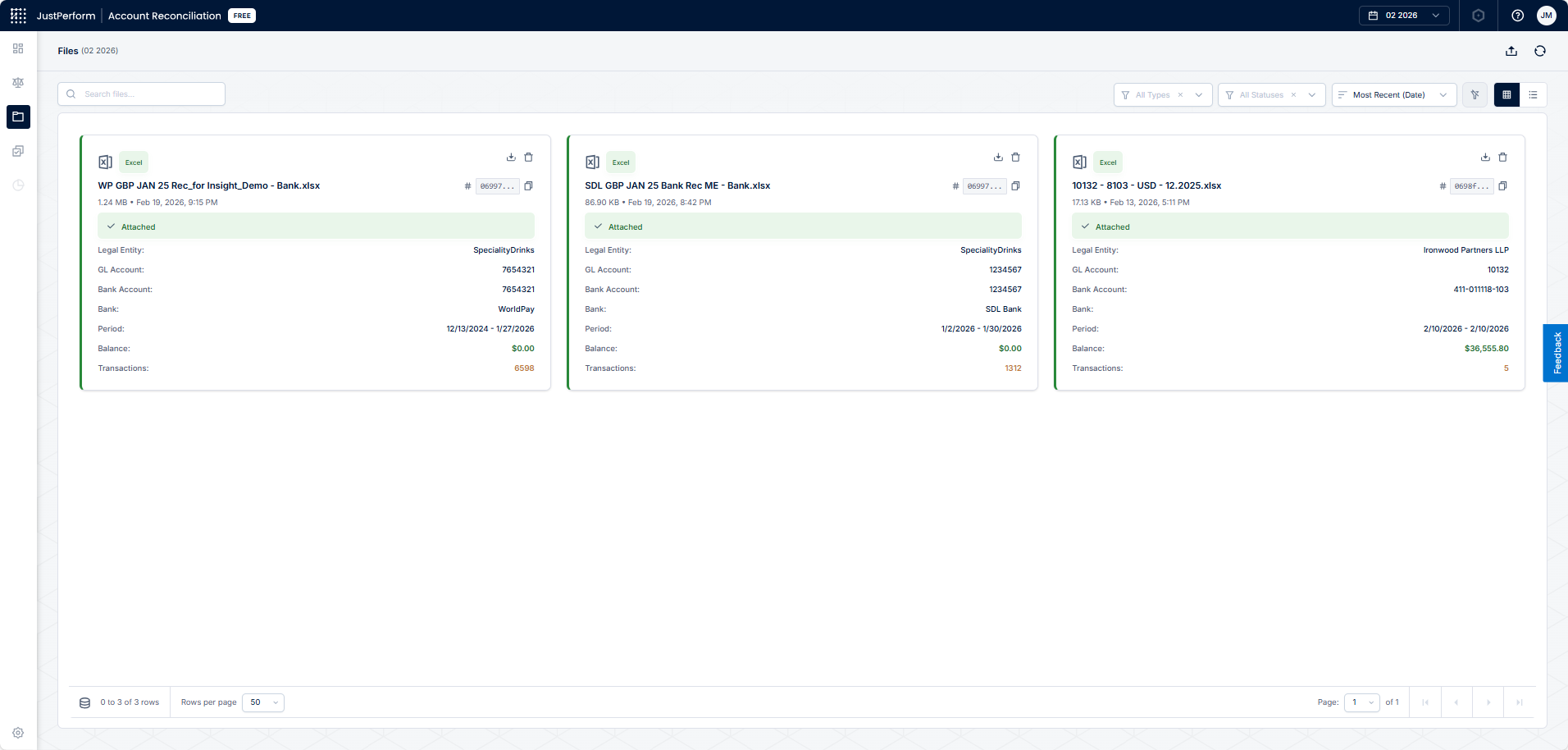Image resolution: width=1568 pixels, height=750 pixels.
Task: Open the JM user avatar menu
Action: pyautogui.click(x=1547, y=16)
